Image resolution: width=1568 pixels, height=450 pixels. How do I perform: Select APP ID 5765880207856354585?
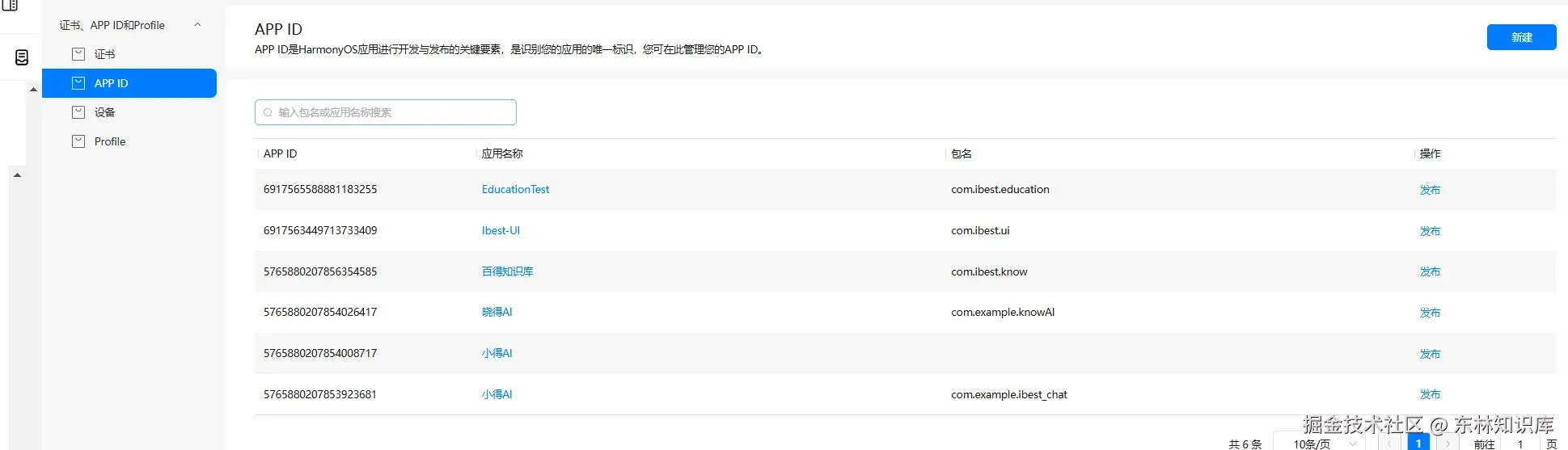pos(320,271)
